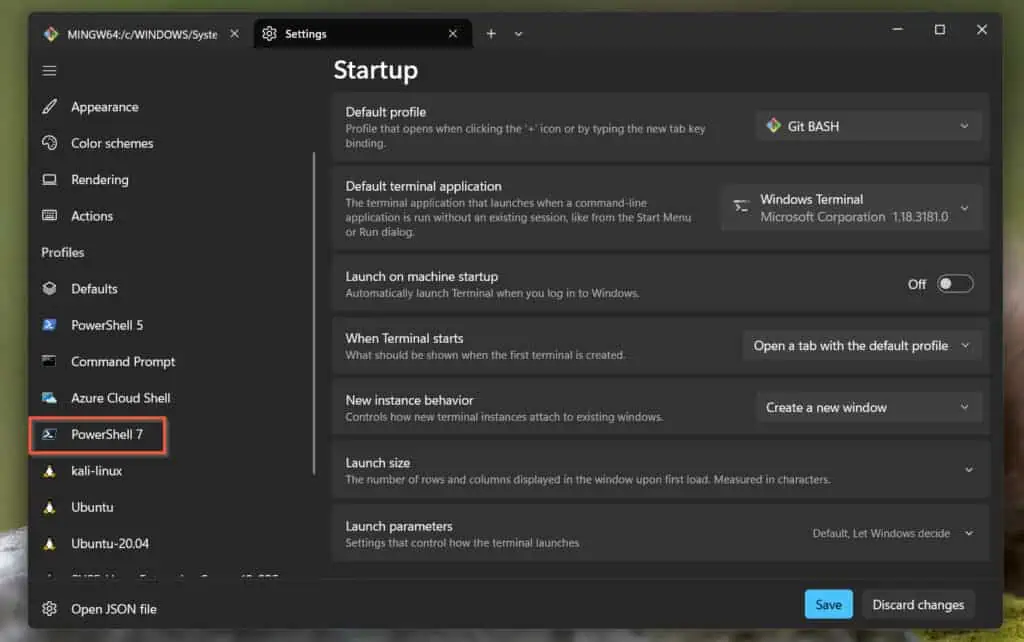1024x642 pixels.
Task: Click the PowerShell 5 profile icon
Action: tap(50, 325)
